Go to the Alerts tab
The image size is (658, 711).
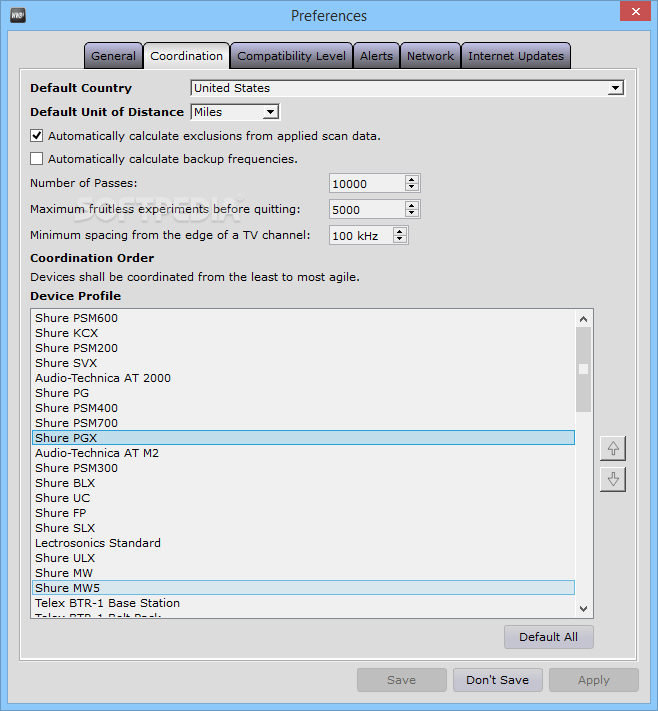coord(376,56)
